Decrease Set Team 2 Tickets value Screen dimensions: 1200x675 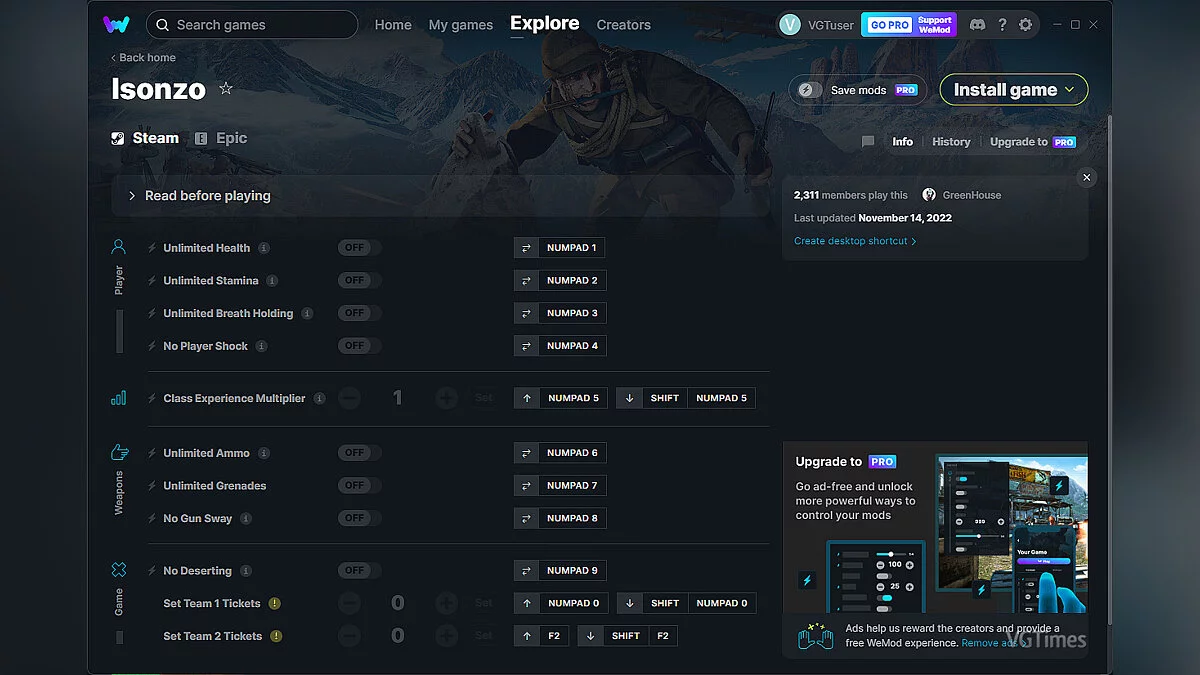tap(349, 636)
